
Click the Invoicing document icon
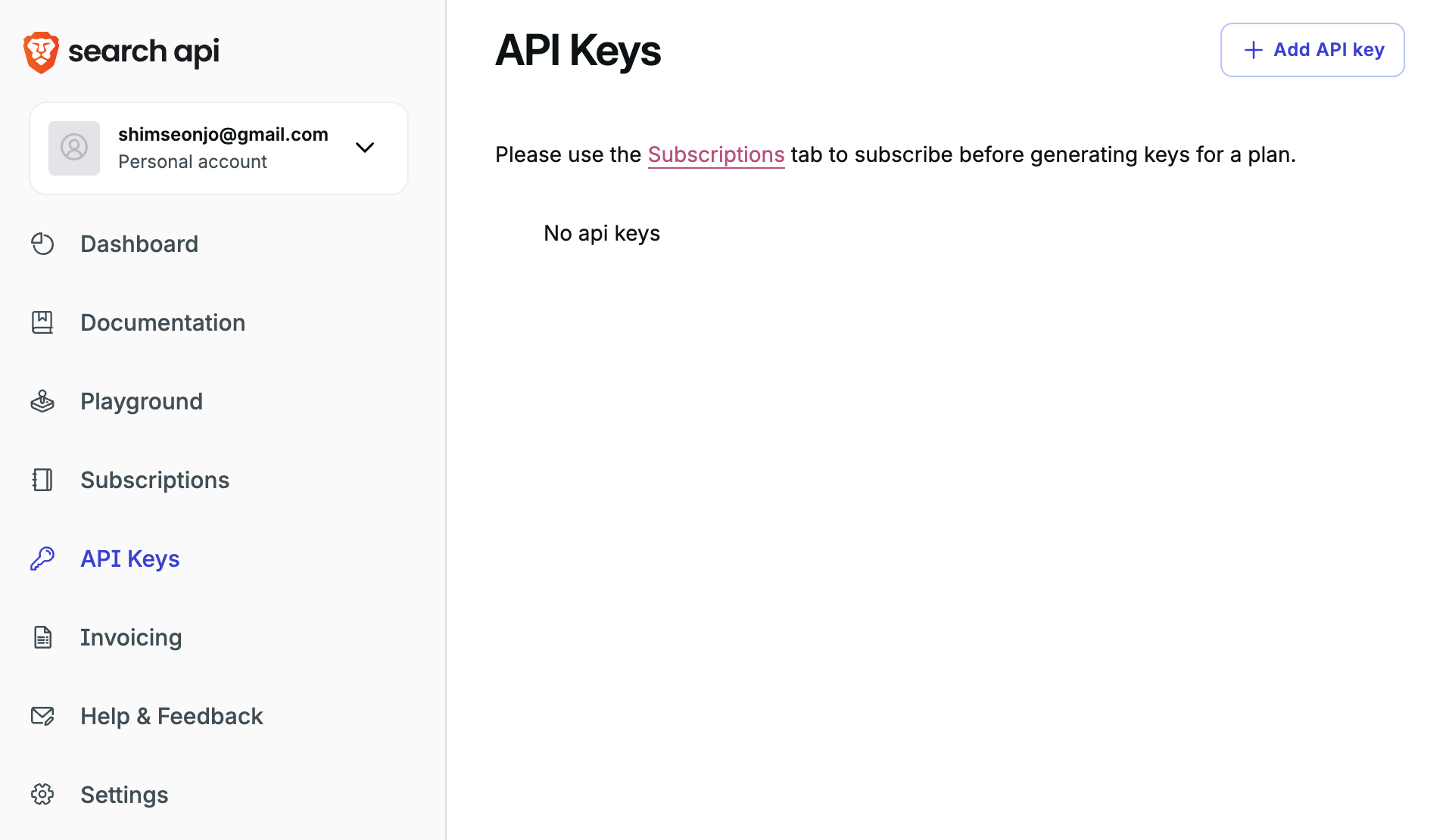point(42,637)
